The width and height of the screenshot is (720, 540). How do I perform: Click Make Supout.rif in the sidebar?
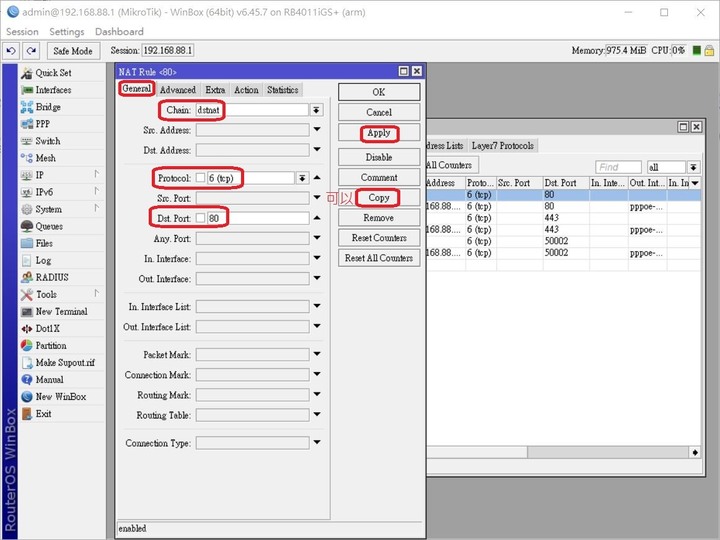tap(65, 362)
